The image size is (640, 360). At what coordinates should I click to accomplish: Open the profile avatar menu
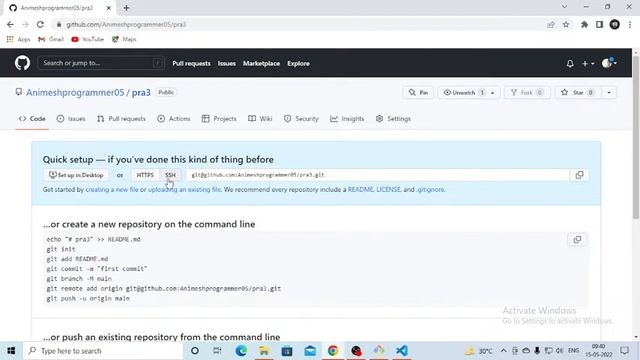tap(609, 63)
